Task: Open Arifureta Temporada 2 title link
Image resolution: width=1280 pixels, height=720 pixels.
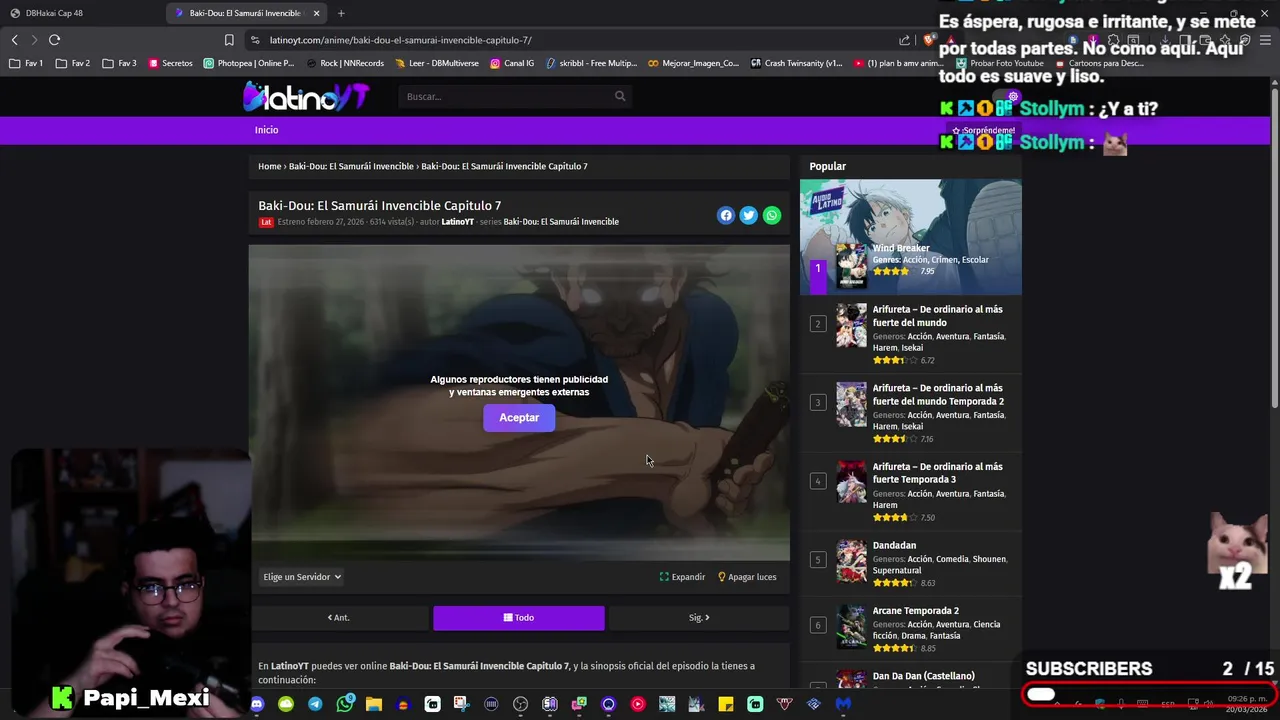Action: click(938, 394)
